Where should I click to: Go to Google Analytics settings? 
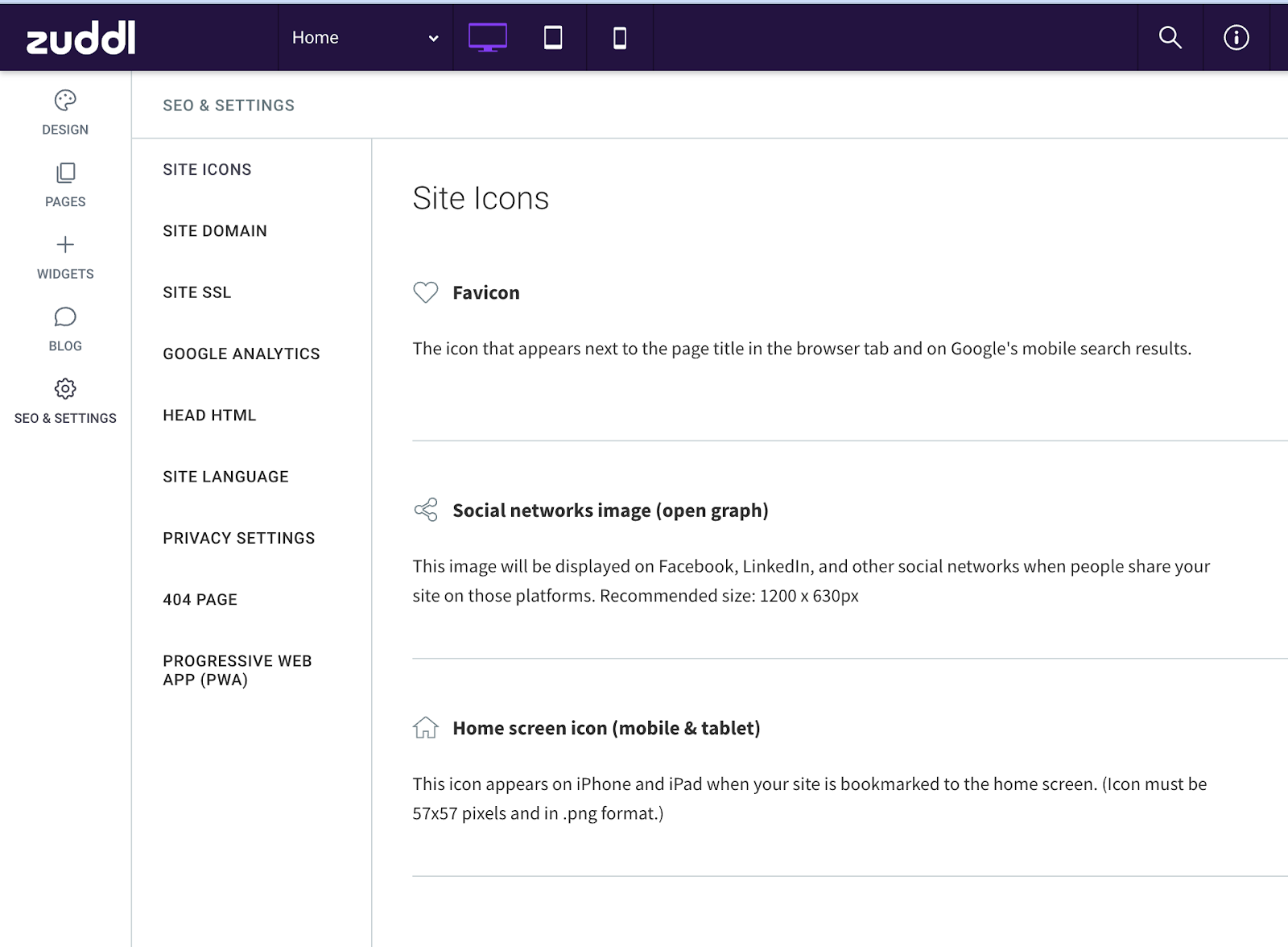(242, 354)
